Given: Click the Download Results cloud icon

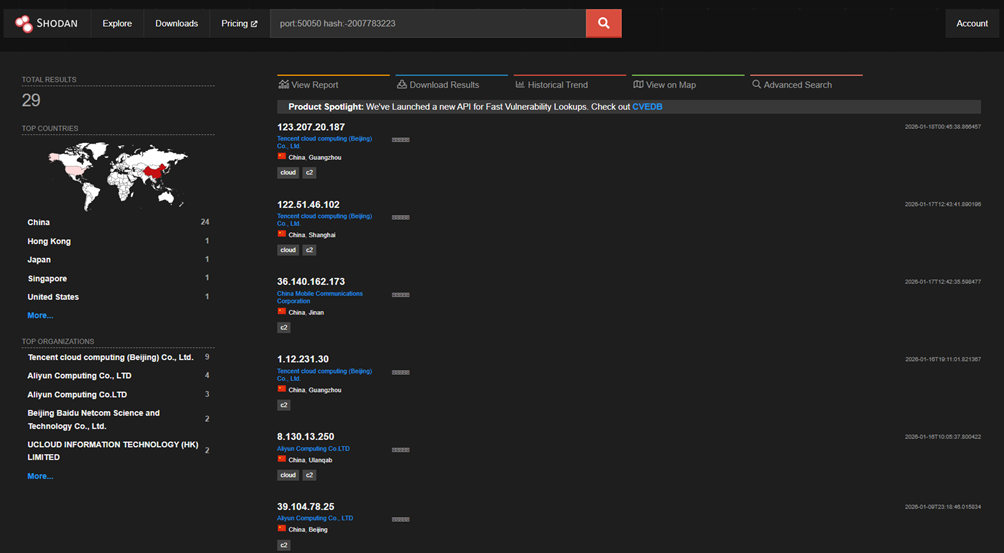Looking at the screenshot, I should [x=402, y=85].
